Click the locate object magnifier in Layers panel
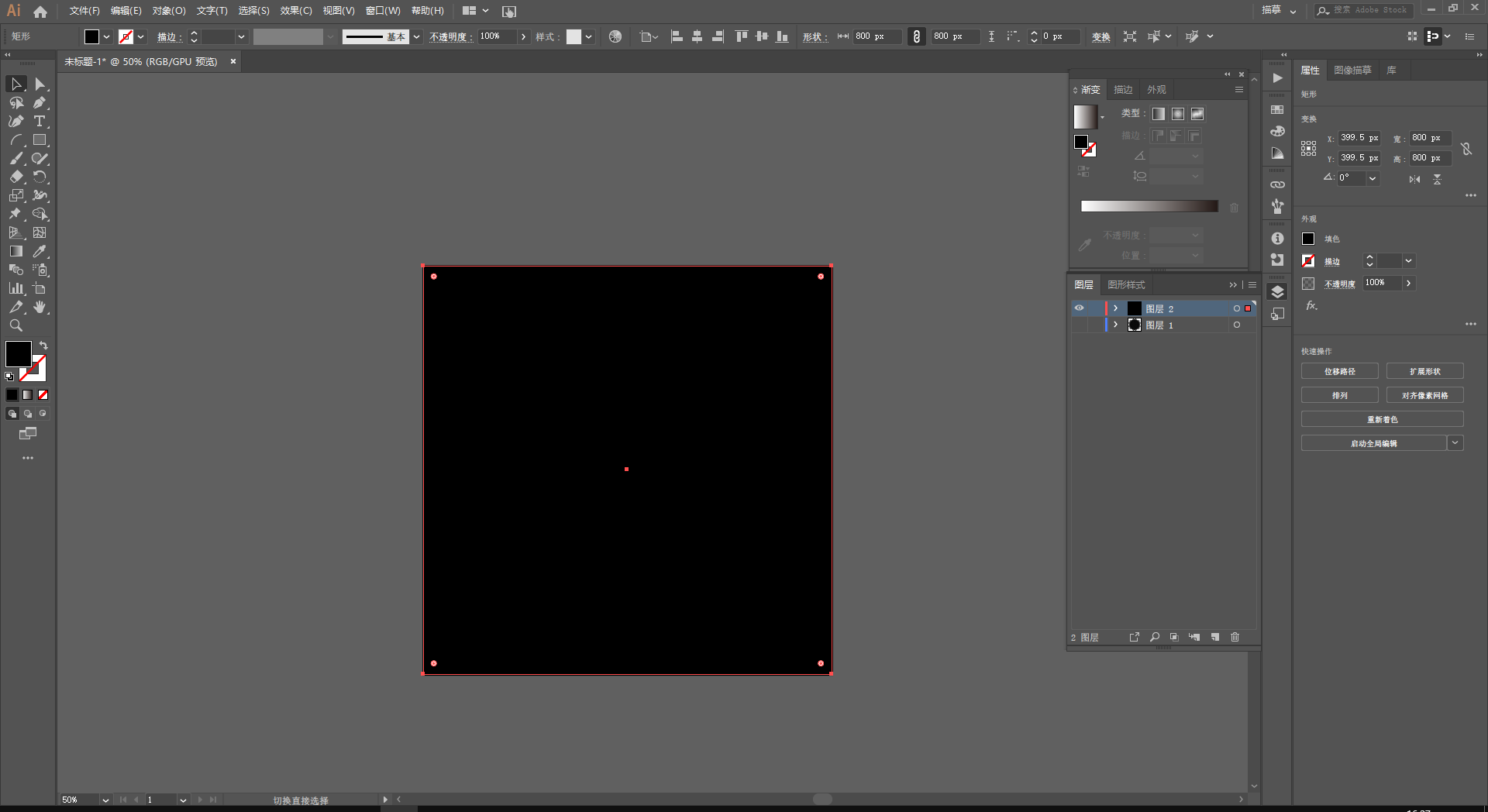 point(1155,637)
